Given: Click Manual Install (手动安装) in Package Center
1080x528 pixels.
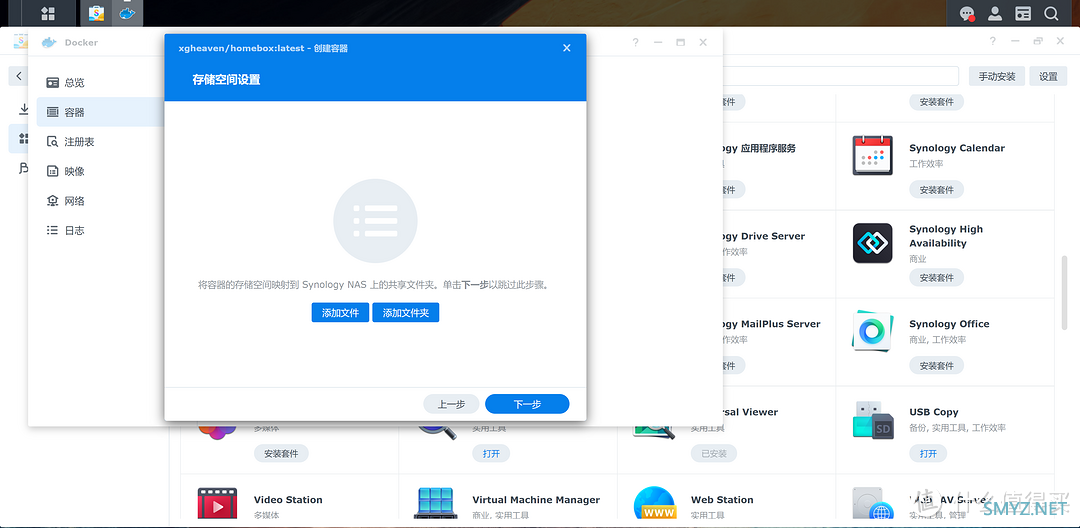Looking at the screenshot, I should click(x=997, y=76).
